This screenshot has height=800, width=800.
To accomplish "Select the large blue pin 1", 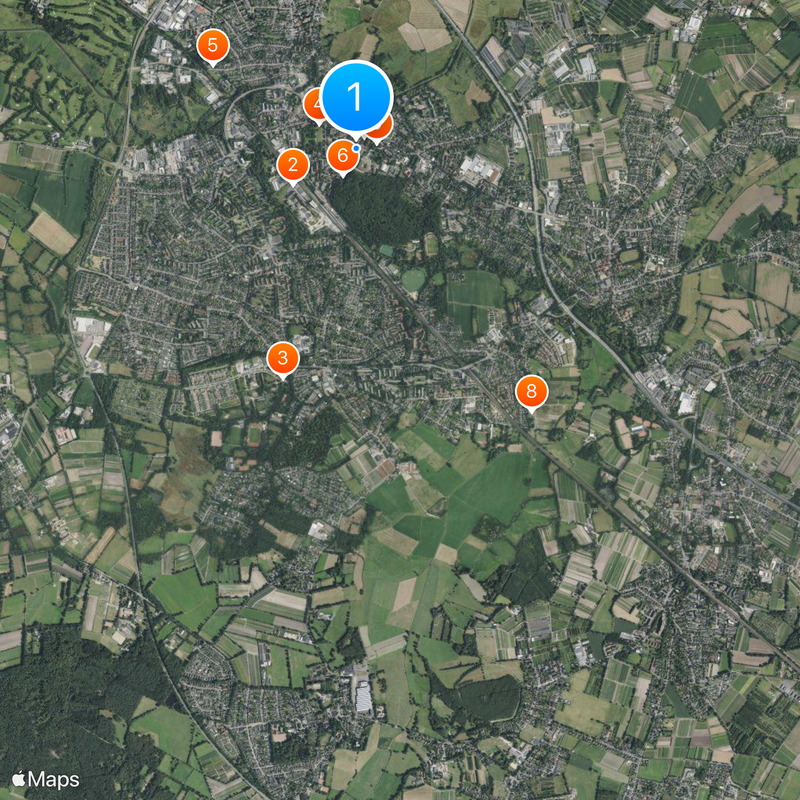I will 356,97.
